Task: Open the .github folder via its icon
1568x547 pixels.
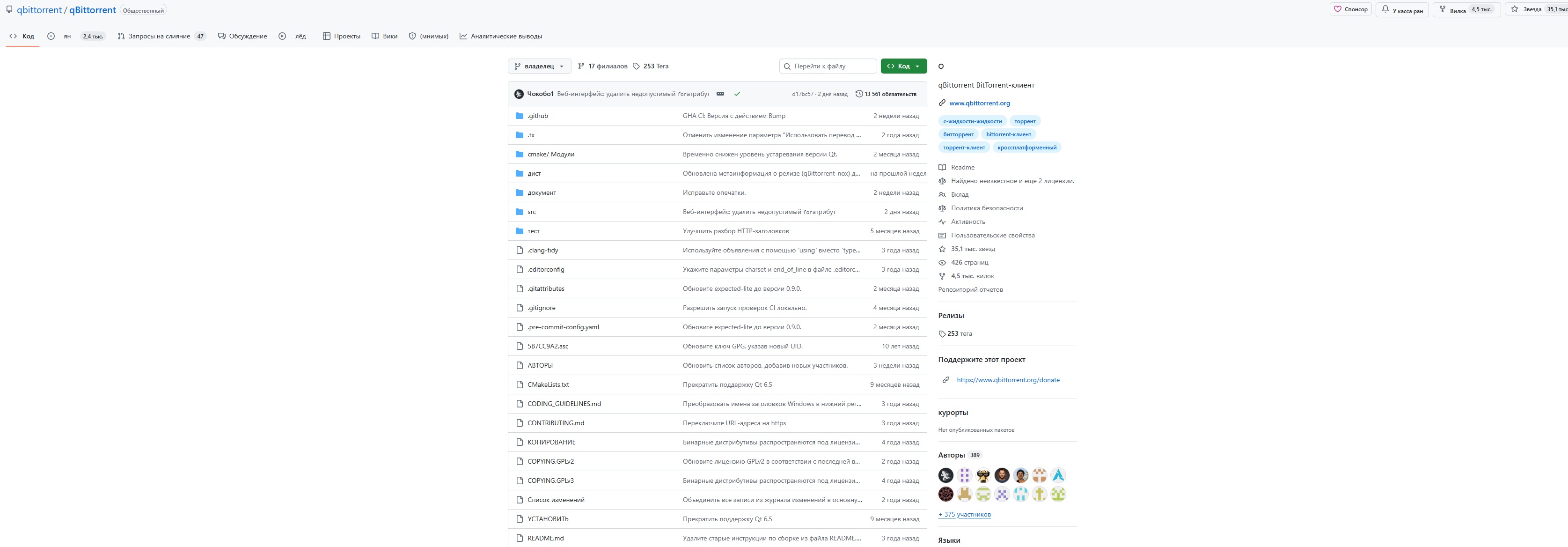Action: [x=519, y=116]
